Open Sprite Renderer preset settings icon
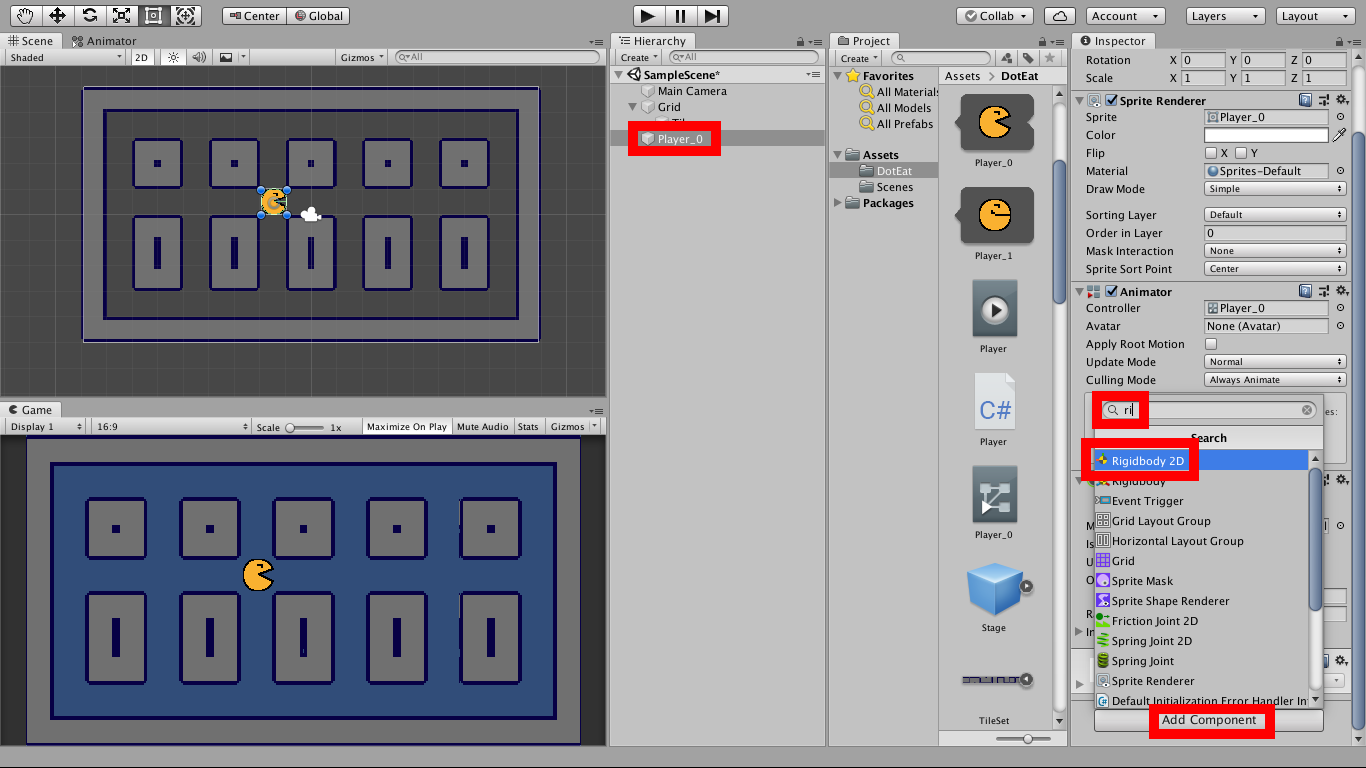Viewport: 1366px width, 768px height. (x=1323, y=100)
